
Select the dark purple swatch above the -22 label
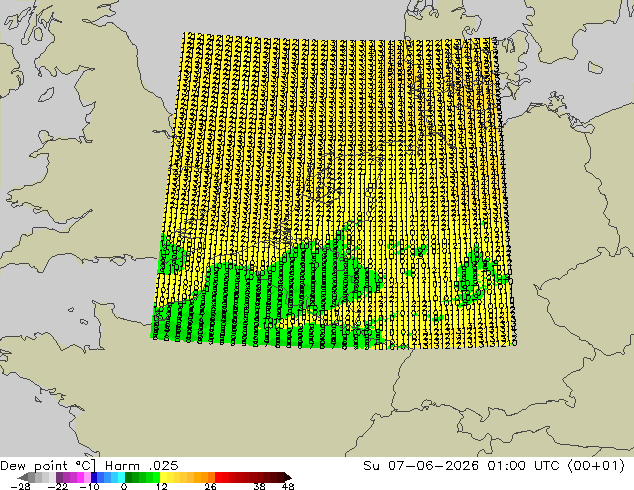coord(59,477)
